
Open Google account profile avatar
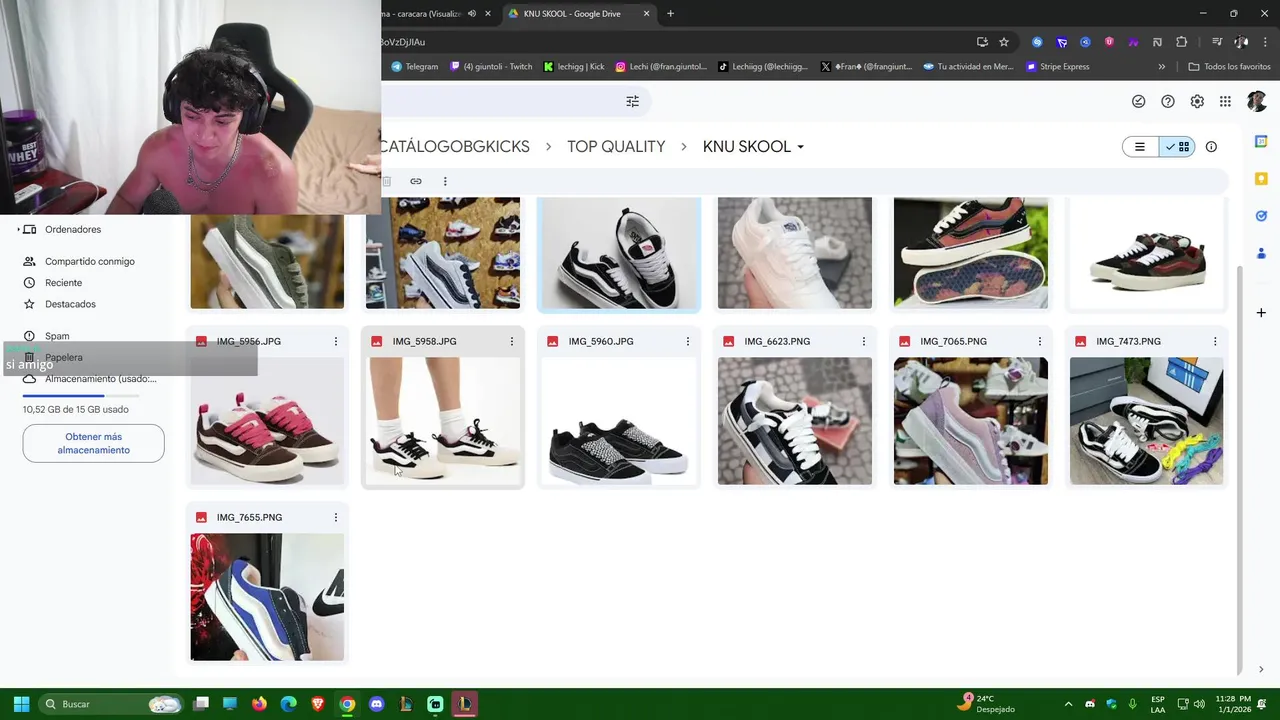click(x=1257, y=101)
